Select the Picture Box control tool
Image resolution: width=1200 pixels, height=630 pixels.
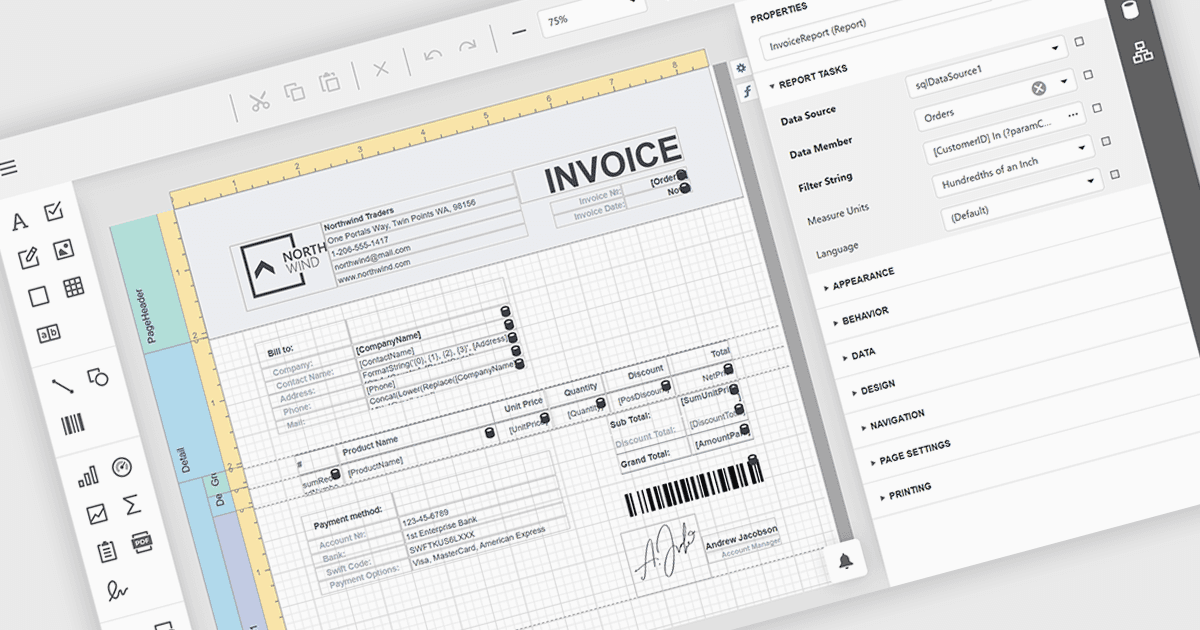tap(63, 248)
